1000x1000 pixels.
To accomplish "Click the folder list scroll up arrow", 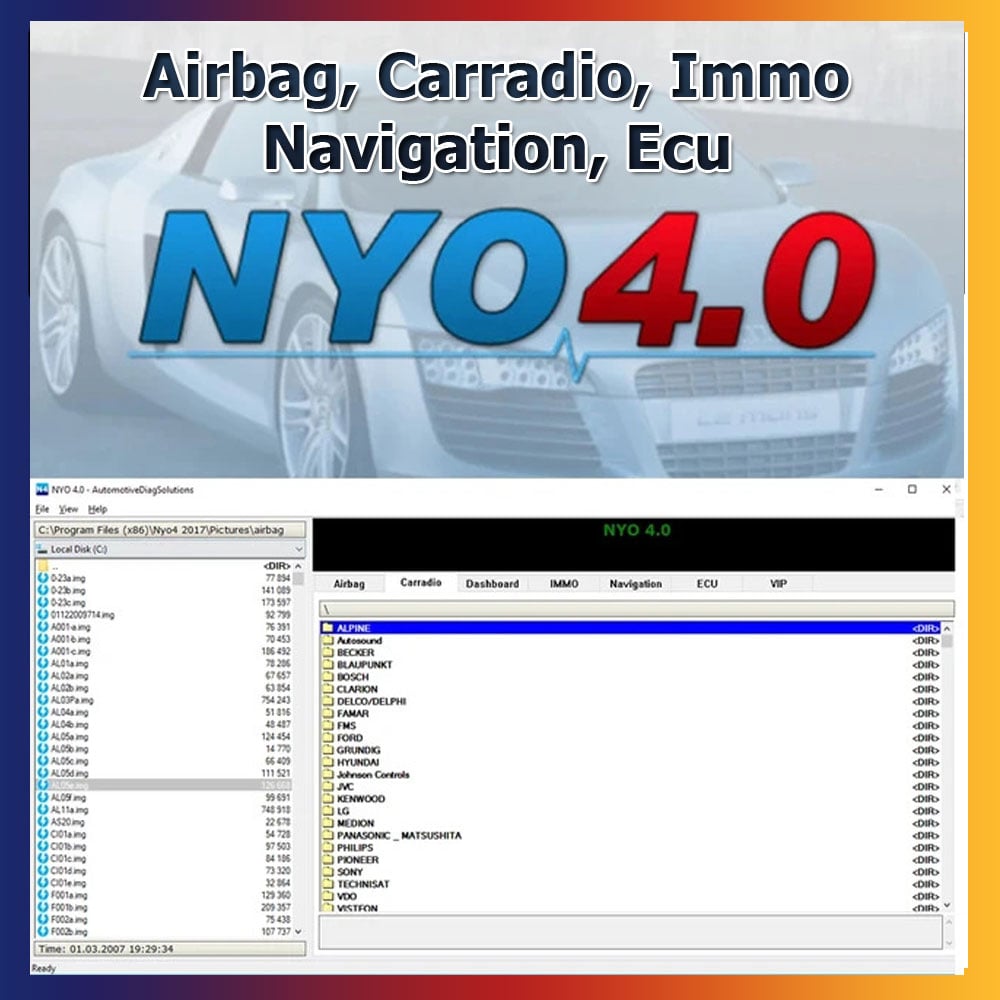I will pyautogui.click(x=947, y=628).
